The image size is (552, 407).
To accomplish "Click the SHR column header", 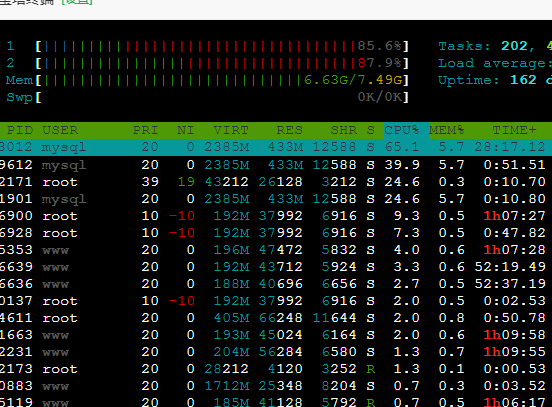I will tap(344, 130).
